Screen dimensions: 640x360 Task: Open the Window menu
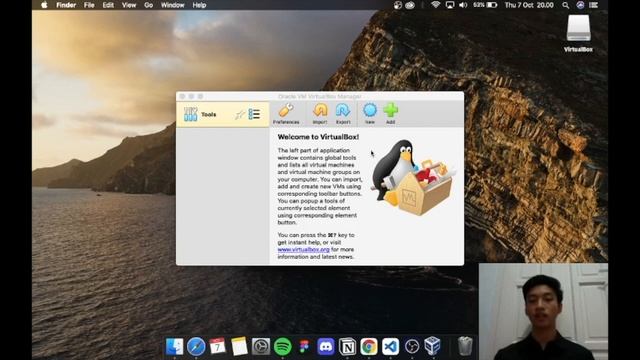(x=172, y=5)
